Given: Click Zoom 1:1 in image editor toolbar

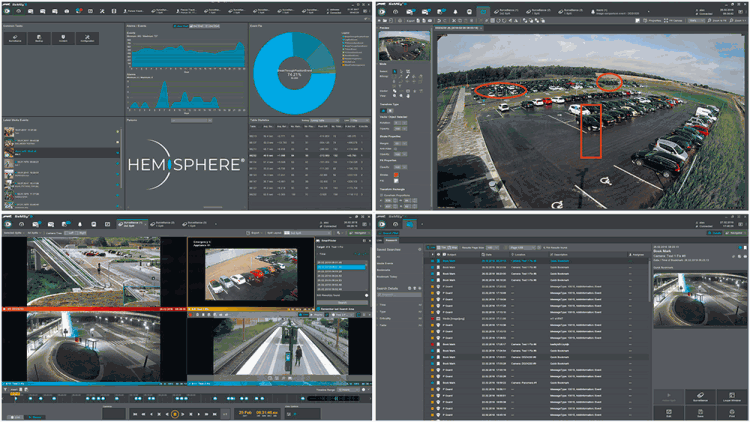Looking at the screenshot, I should 739,21.
